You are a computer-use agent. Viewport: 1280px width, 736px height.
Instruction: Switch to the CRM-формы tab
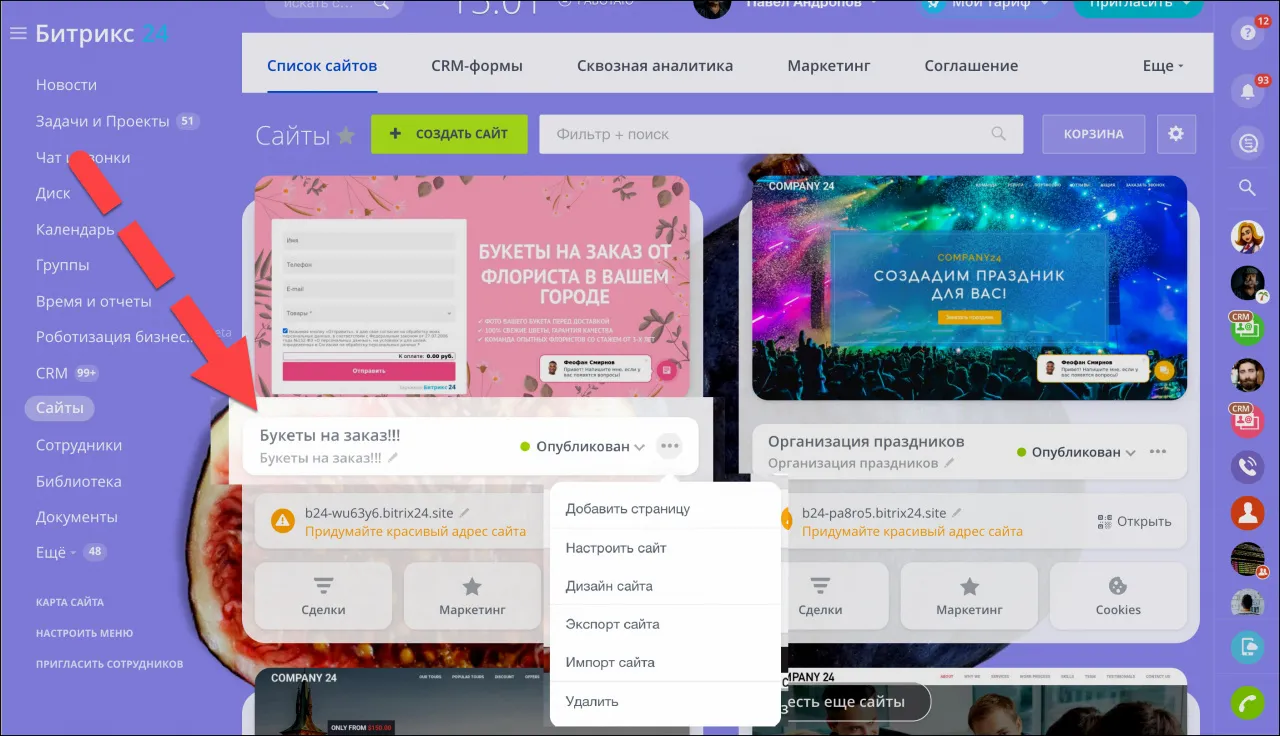[477, 66]
